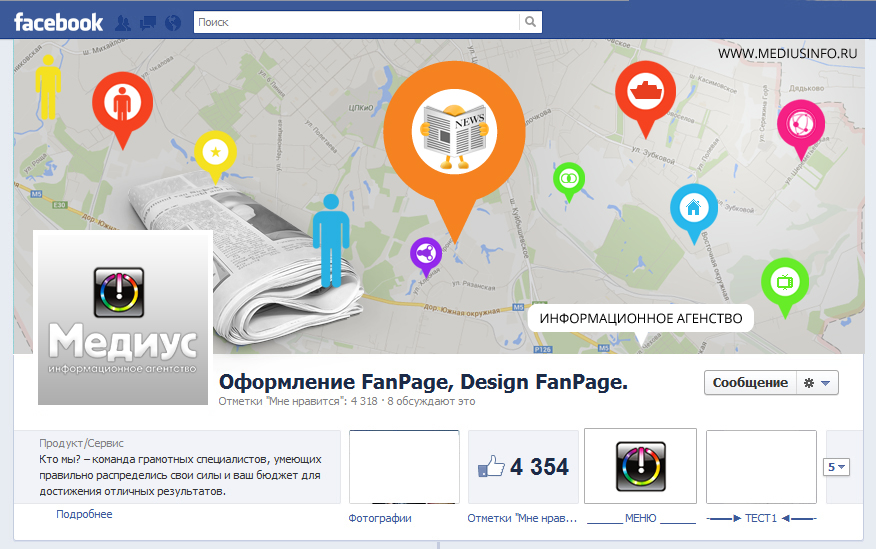Click the red person map pin

[122, 110]
